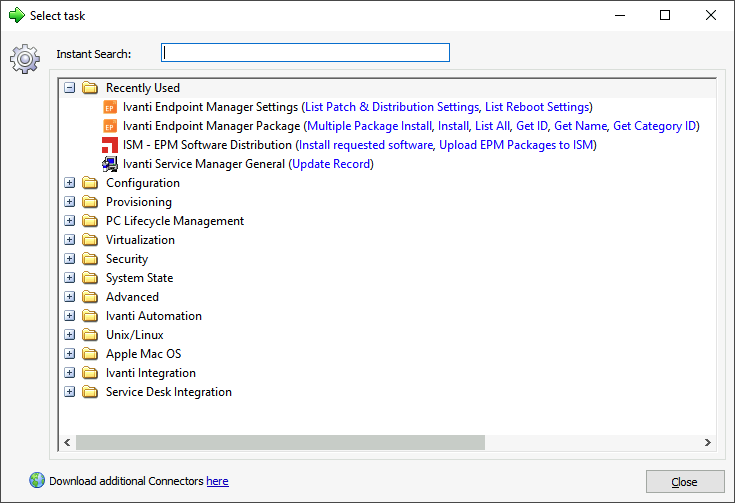Maximize the Select task window
The width and height of the screenshot is (735, 504).
tap(665, 15)
